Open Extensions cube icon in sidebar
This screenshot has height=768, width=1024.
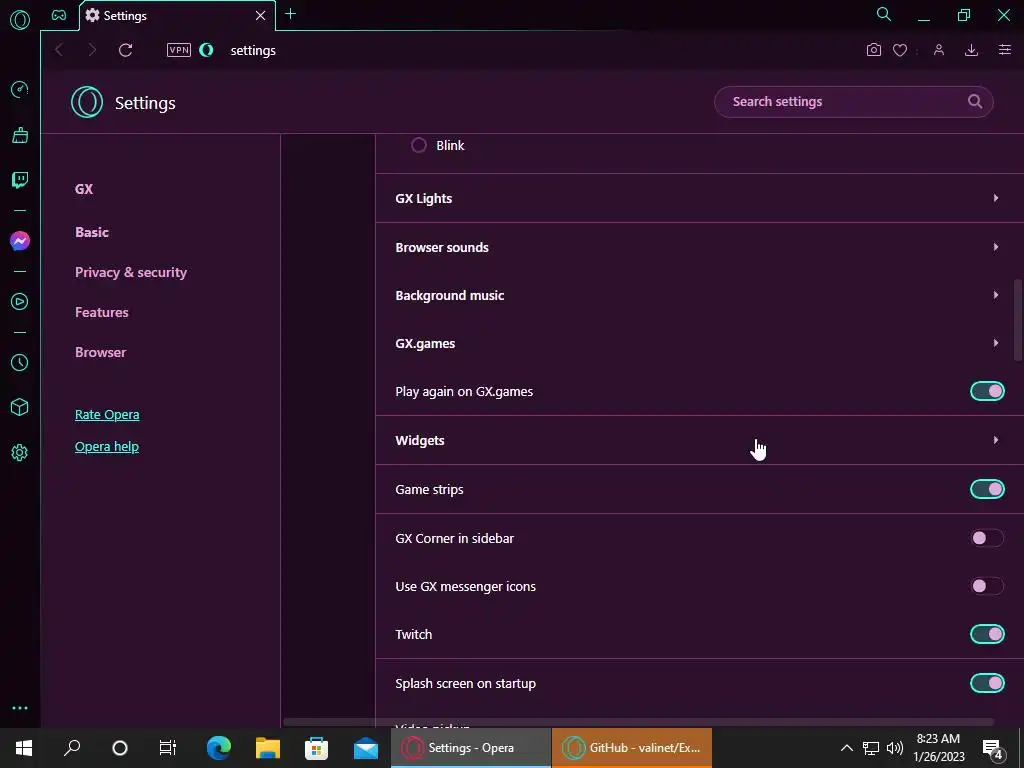20,408
